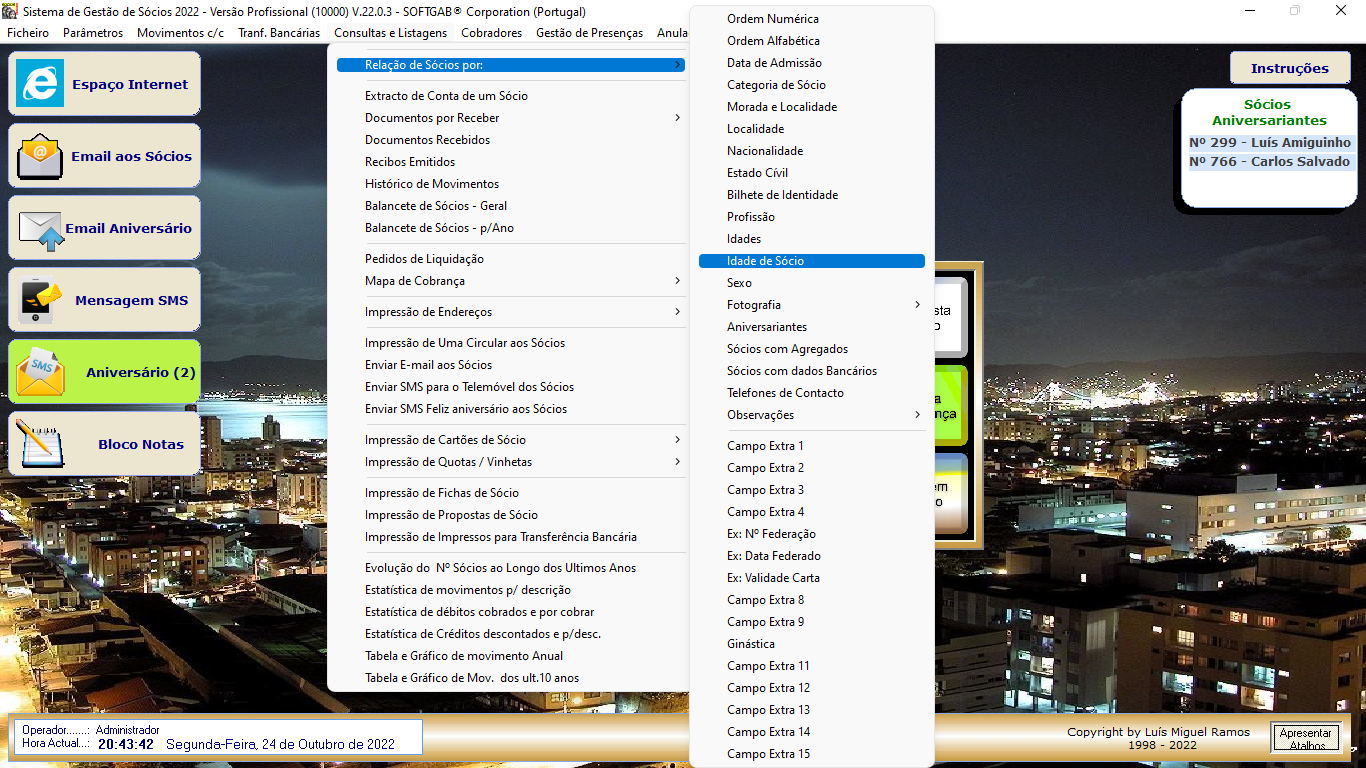This screenshot has height=768, width=1366.
Task: Click the Espaço Internet browser icon
Action: click(x=40, y=84)
